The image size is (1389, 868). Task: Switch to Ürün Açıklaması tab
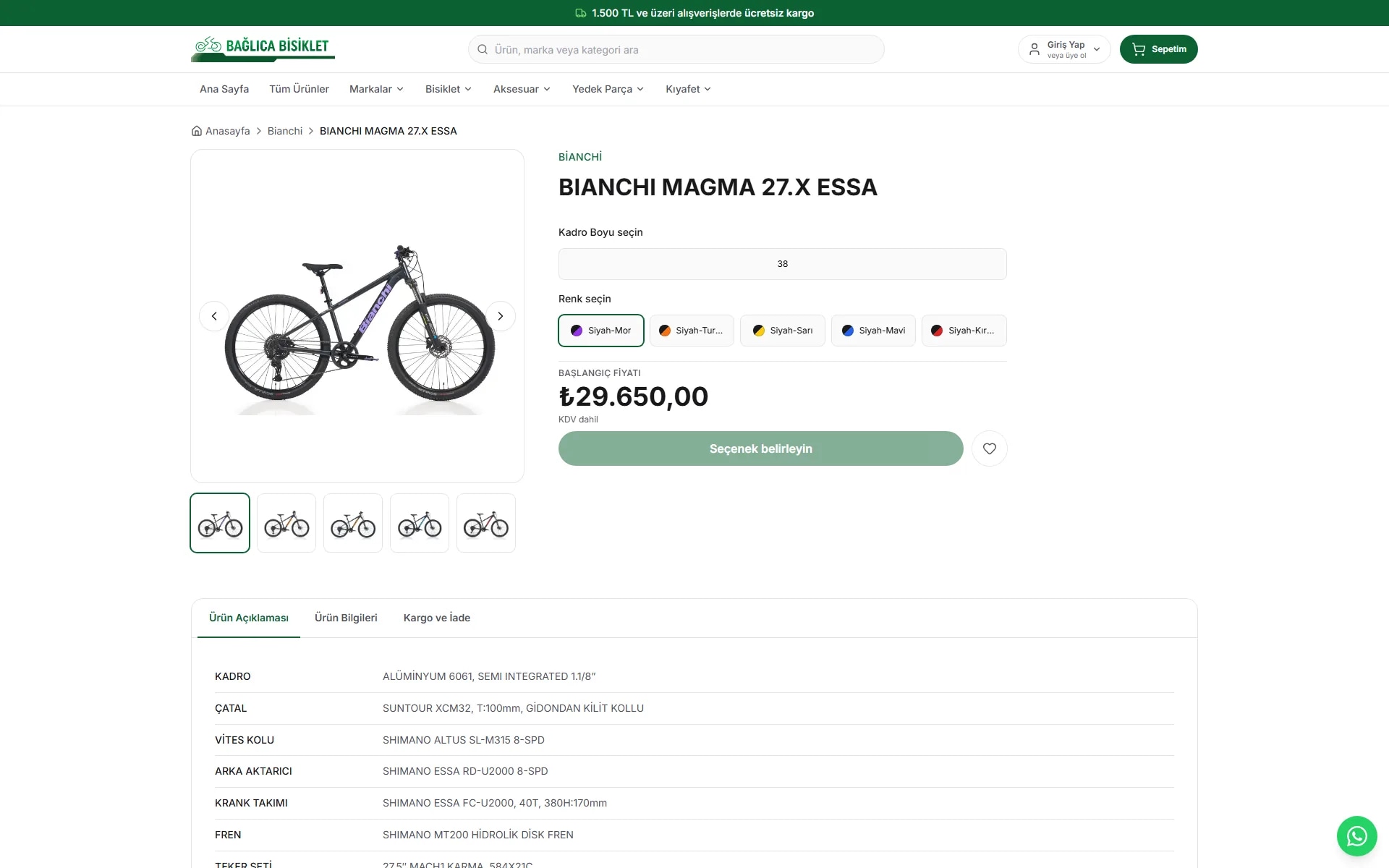(x=249, y=618)
